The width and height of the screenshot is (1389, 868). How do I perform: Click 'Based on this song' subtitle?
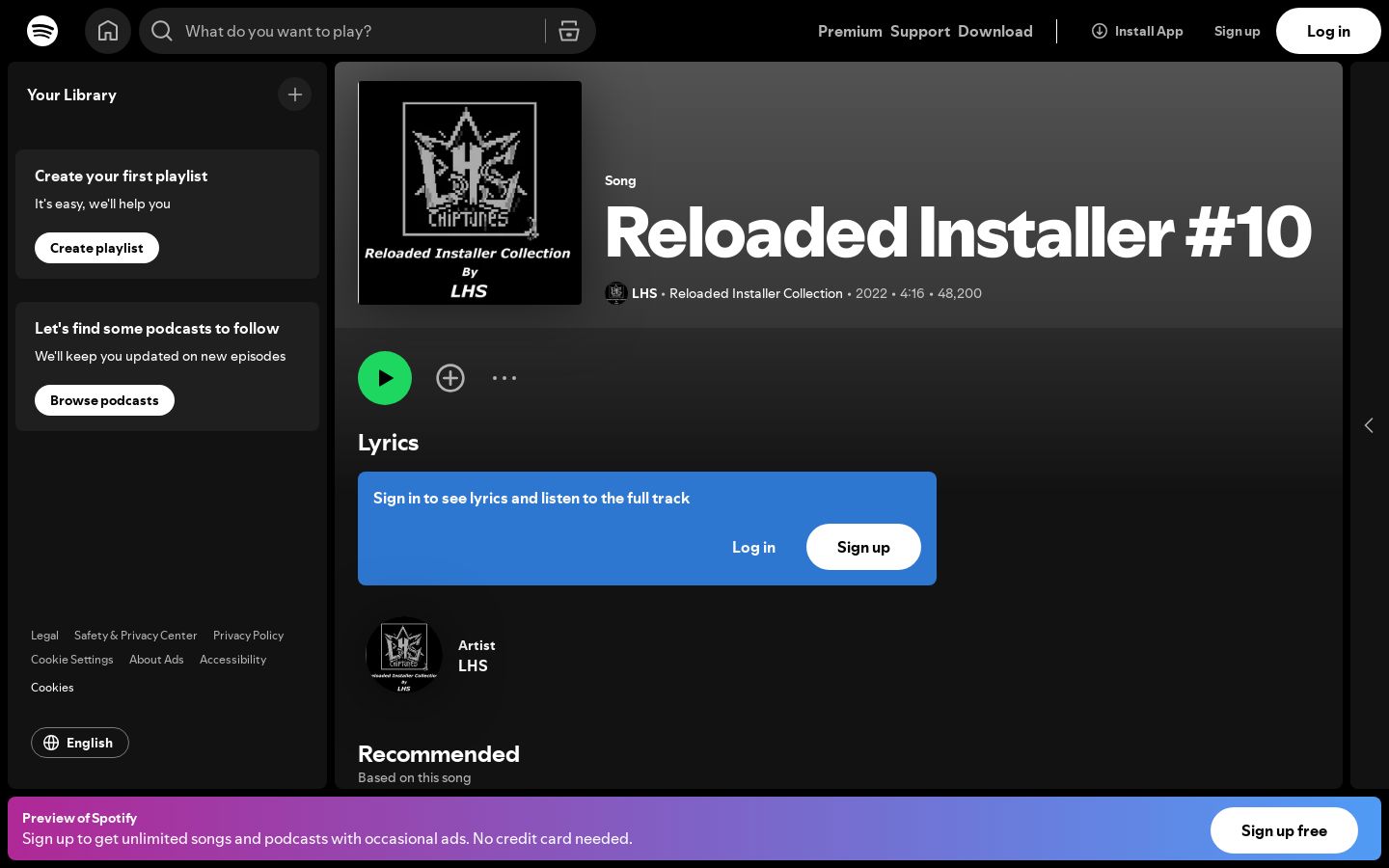pos(415,777)
